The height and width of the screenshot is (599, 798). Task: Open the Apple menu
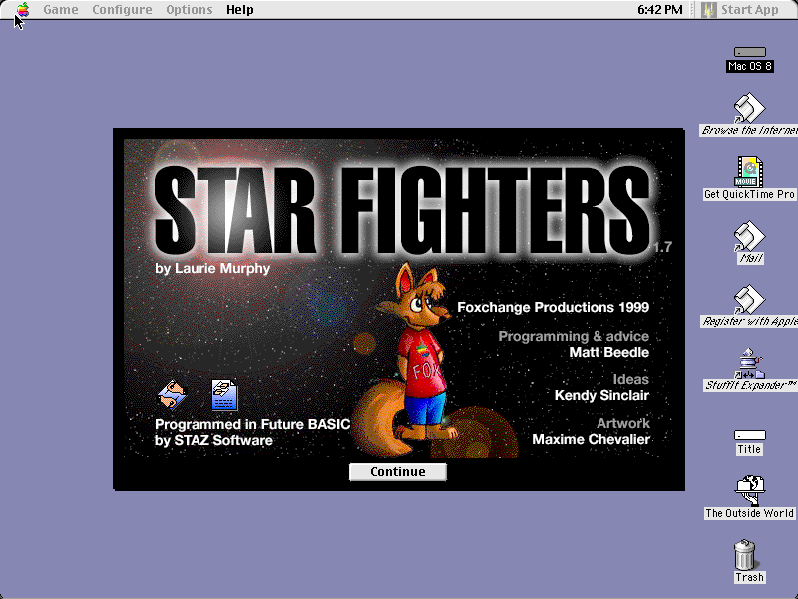(23, 10)
